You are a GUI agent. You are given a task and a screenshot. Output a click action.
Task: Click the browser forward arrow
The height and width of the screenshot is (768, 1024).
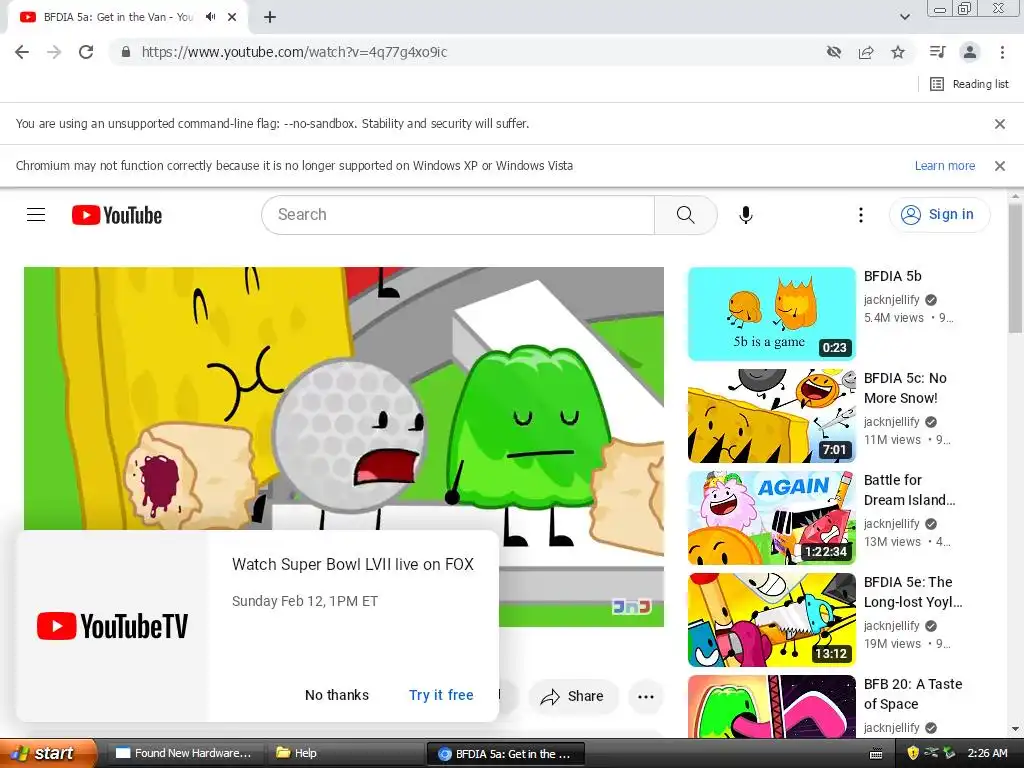[54, 52]
